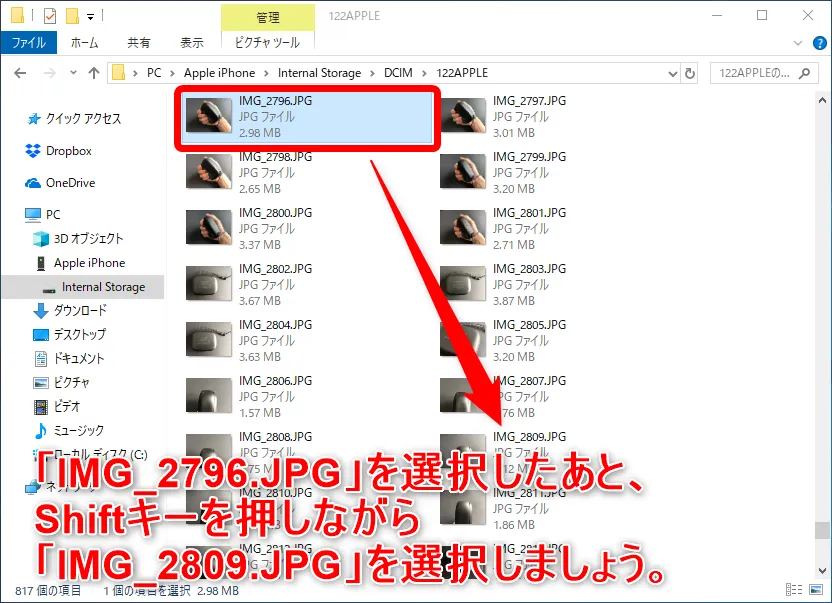Click the vertical scrollbar thumb
832x603 pixels.
click(822, 530)
